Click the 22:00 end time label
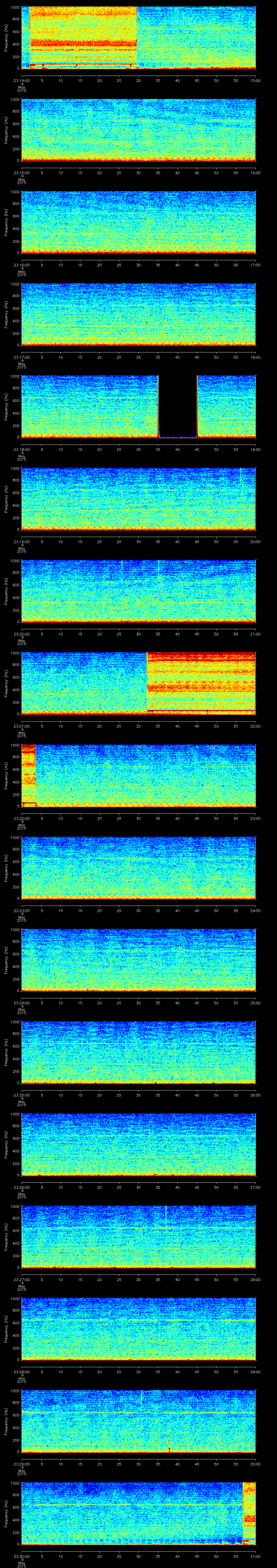The width and height of the screenshot is (277, 1568). point(255,726)
